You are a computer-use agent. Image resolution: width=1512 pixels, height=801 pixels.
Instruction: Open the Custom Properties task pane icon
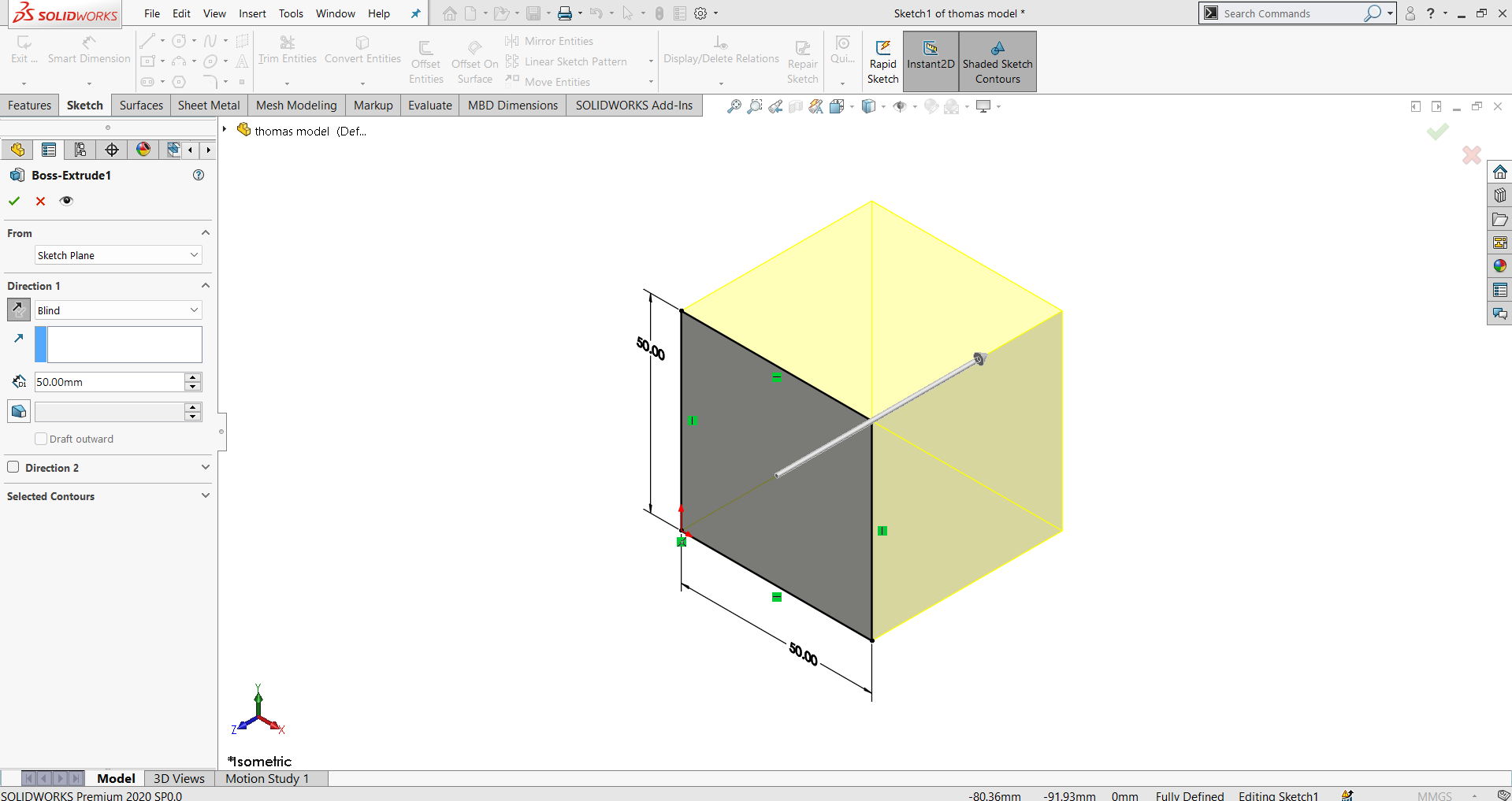coord(1500,290)
